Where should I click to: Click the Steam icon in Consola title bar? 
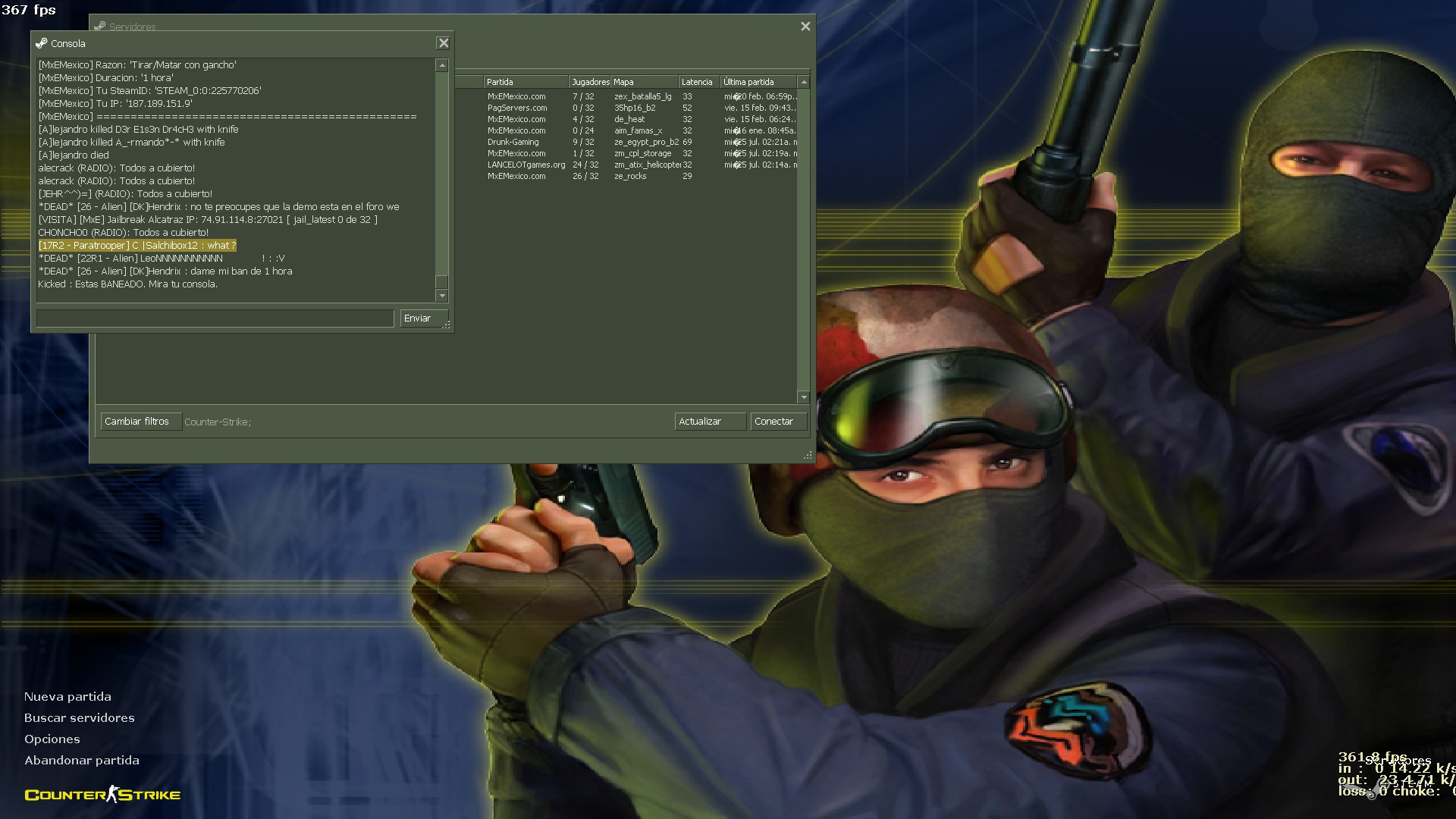pos(41,43)
